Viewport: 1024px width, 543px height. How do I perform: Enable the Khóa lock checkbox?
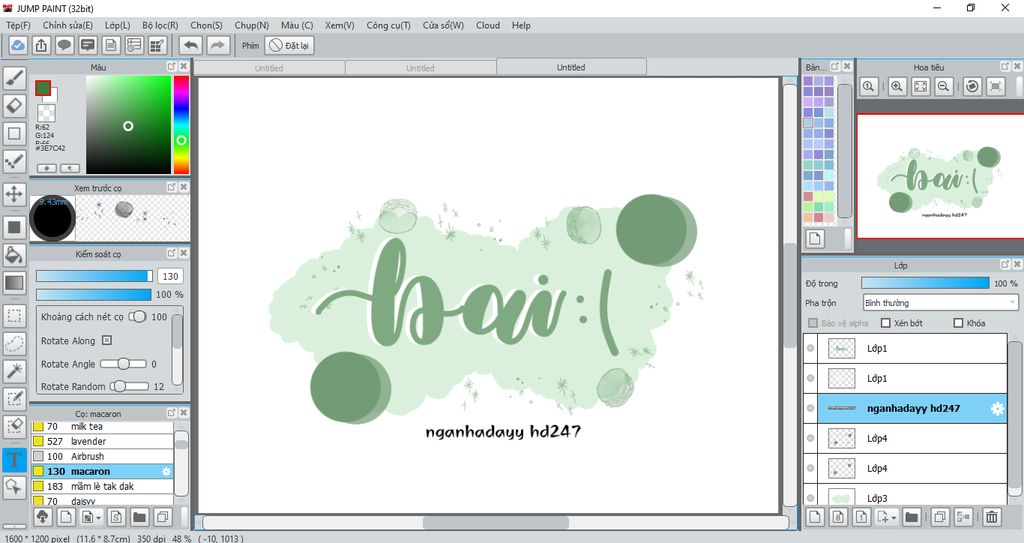958,323
